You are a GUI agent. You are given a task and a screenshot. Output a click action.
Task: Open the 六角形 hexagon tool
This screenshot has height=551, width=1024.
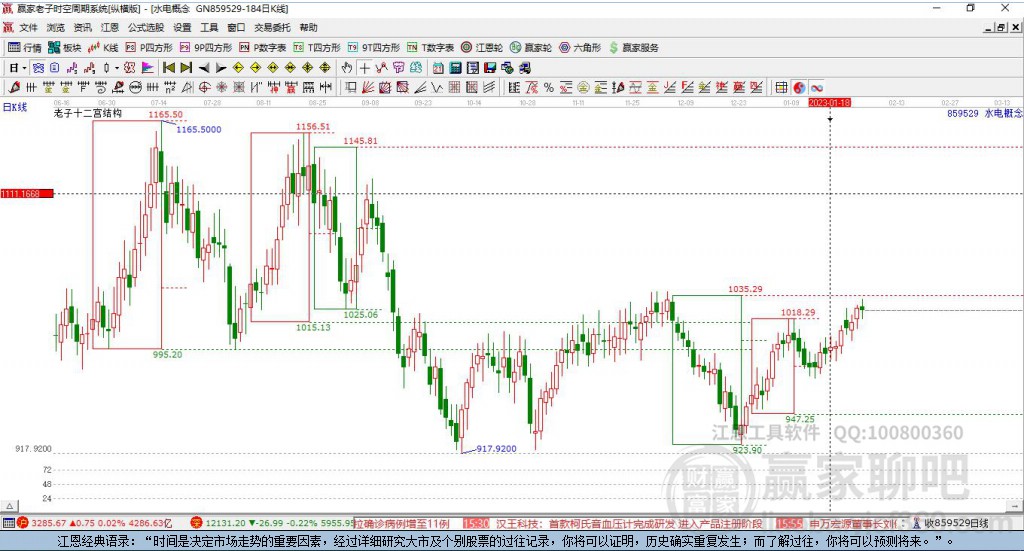click(x=580, y=48)
